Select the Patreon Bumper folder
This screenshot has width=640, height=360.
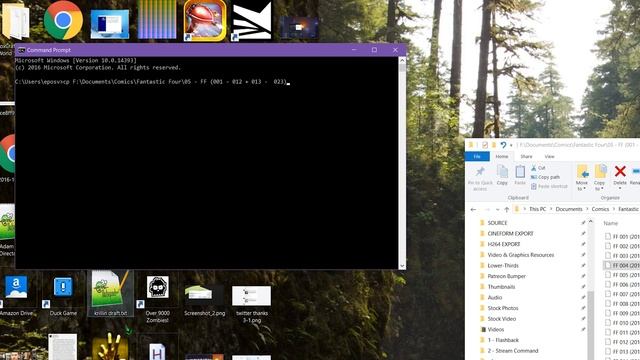[x=507, y=276]
